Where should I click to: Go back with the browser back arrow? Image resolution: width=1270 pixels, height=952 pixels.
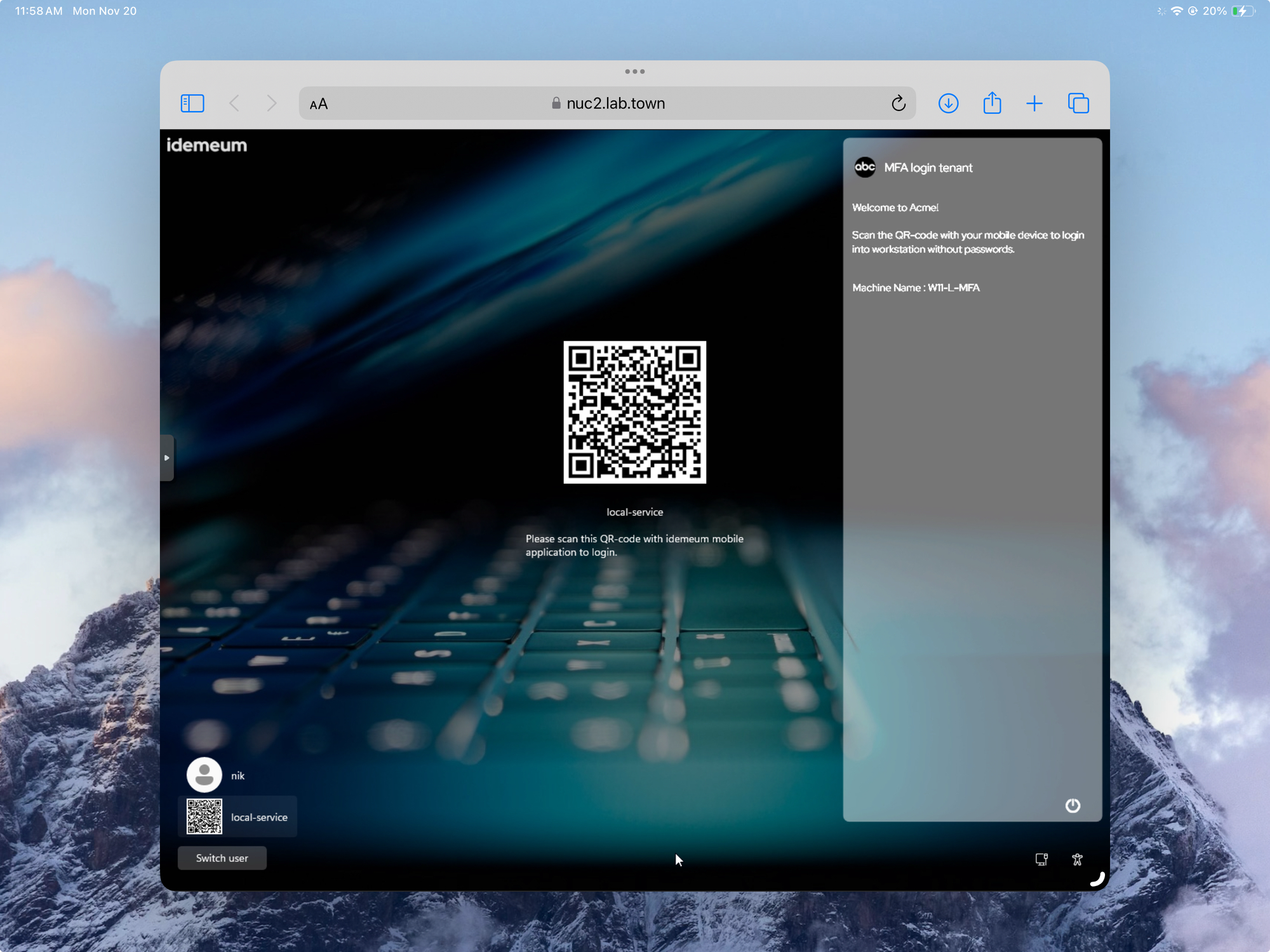click(x=234, y=103)
